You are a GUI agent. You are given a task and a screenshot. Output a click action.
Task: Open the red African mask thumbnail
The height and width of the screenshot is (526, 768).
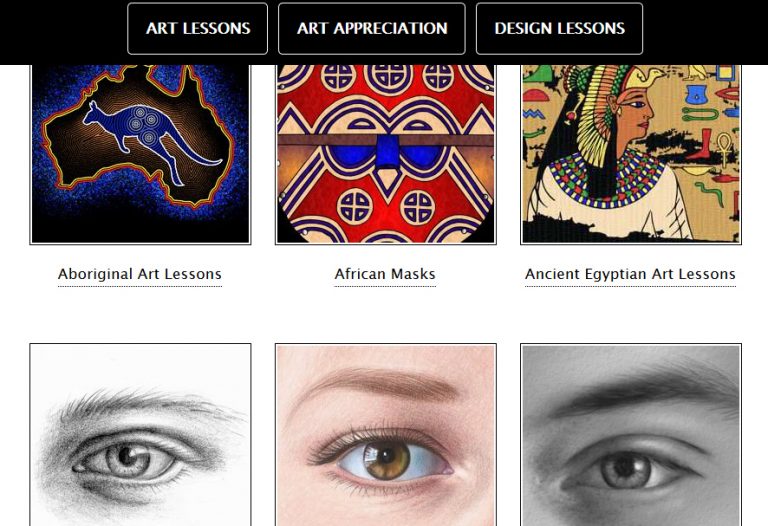(x=385, y=154)
